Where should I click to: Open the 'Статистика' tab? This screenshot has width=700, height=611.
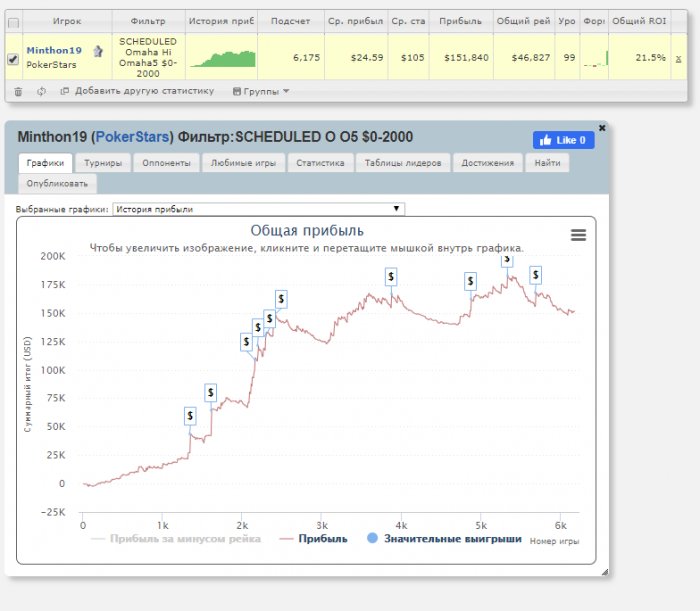321,163
